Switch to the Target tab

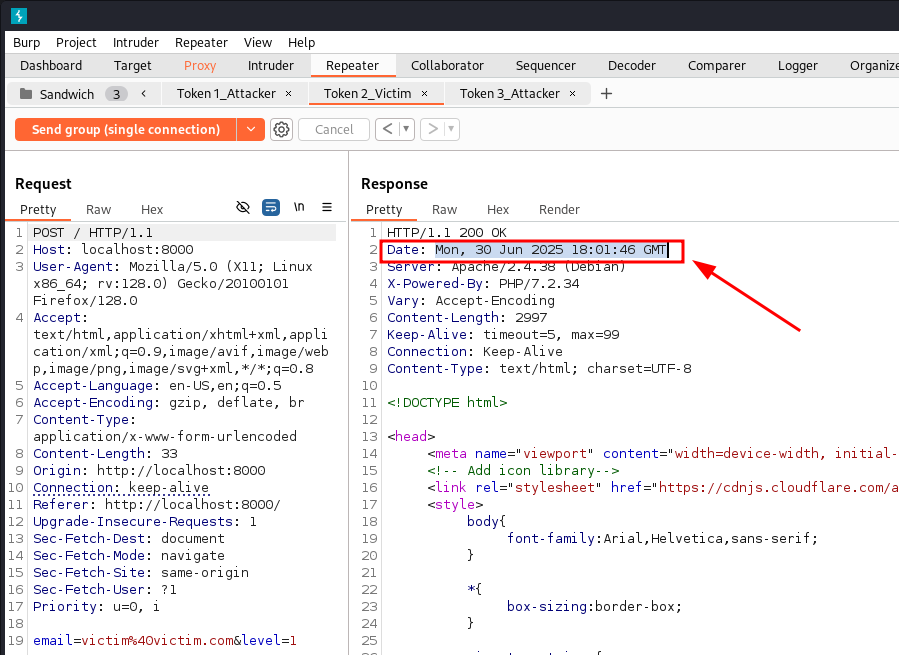click(132, 65)
